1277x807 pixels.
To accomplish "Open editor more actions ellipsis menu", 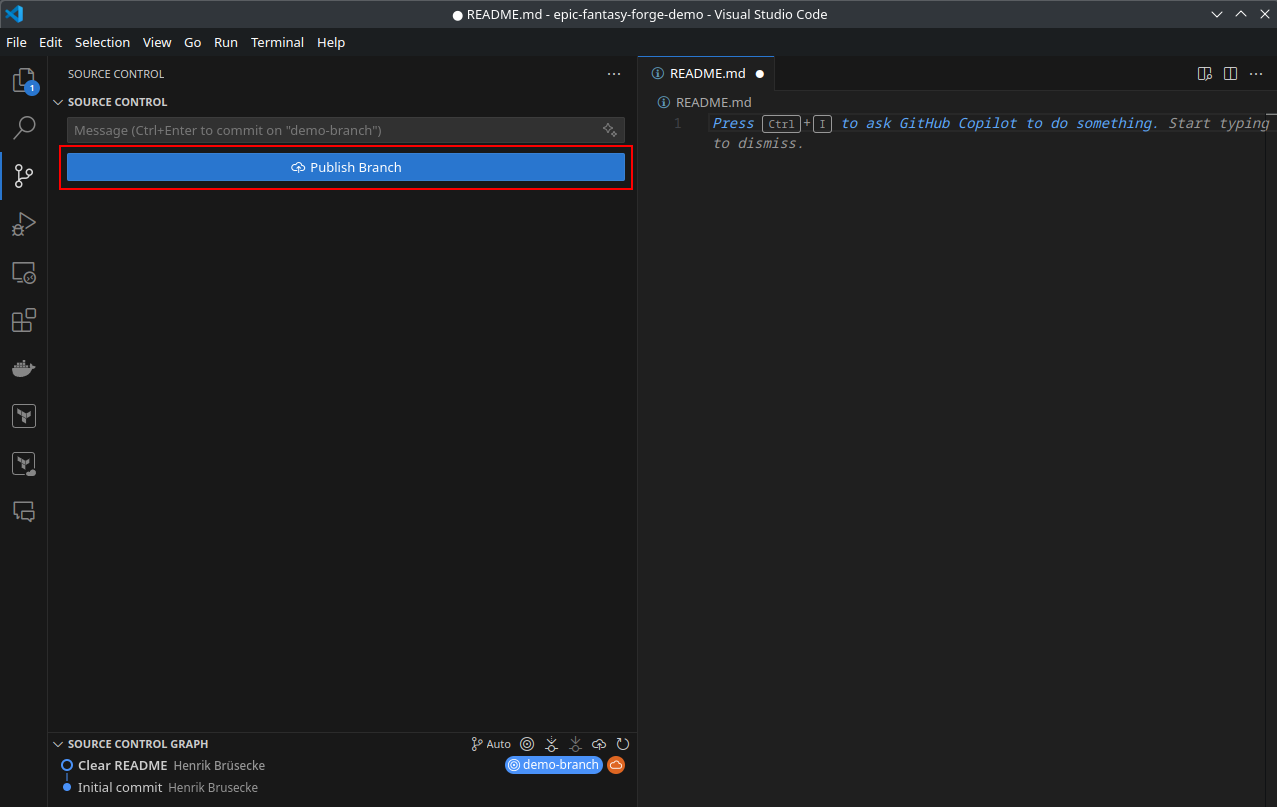I will [x=1257, y=74].
